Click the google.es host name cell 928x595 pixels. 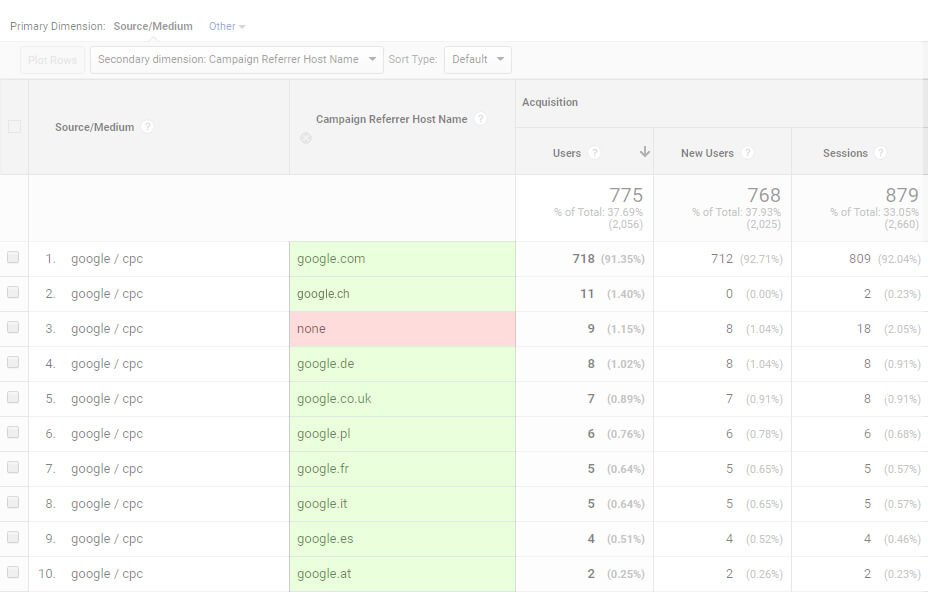[x=402, y=538]
